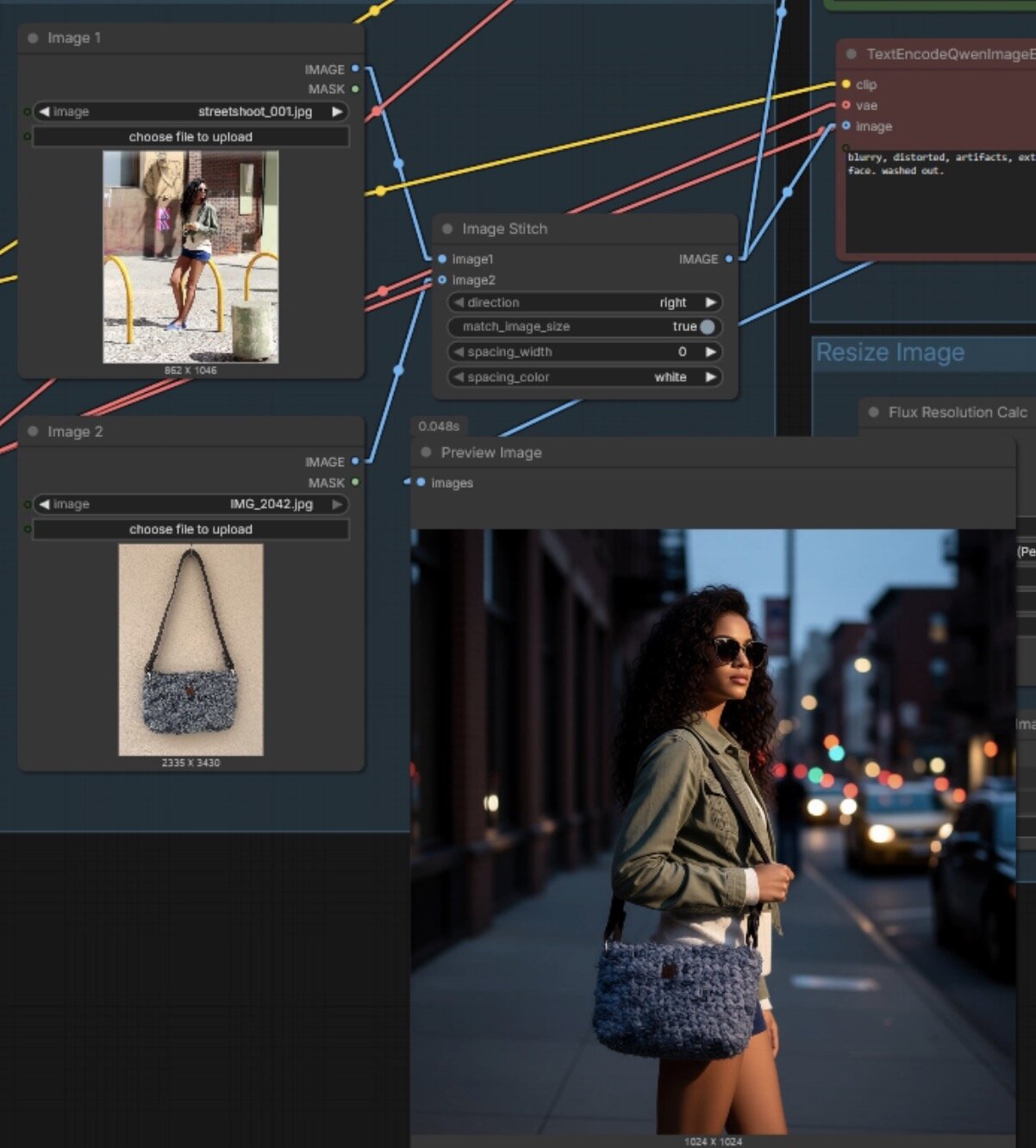The width and height of the screenshot is (1036, 1148).
Task: Select next file after streetshoot_001.jpg
Action: (x=337, y=111)
